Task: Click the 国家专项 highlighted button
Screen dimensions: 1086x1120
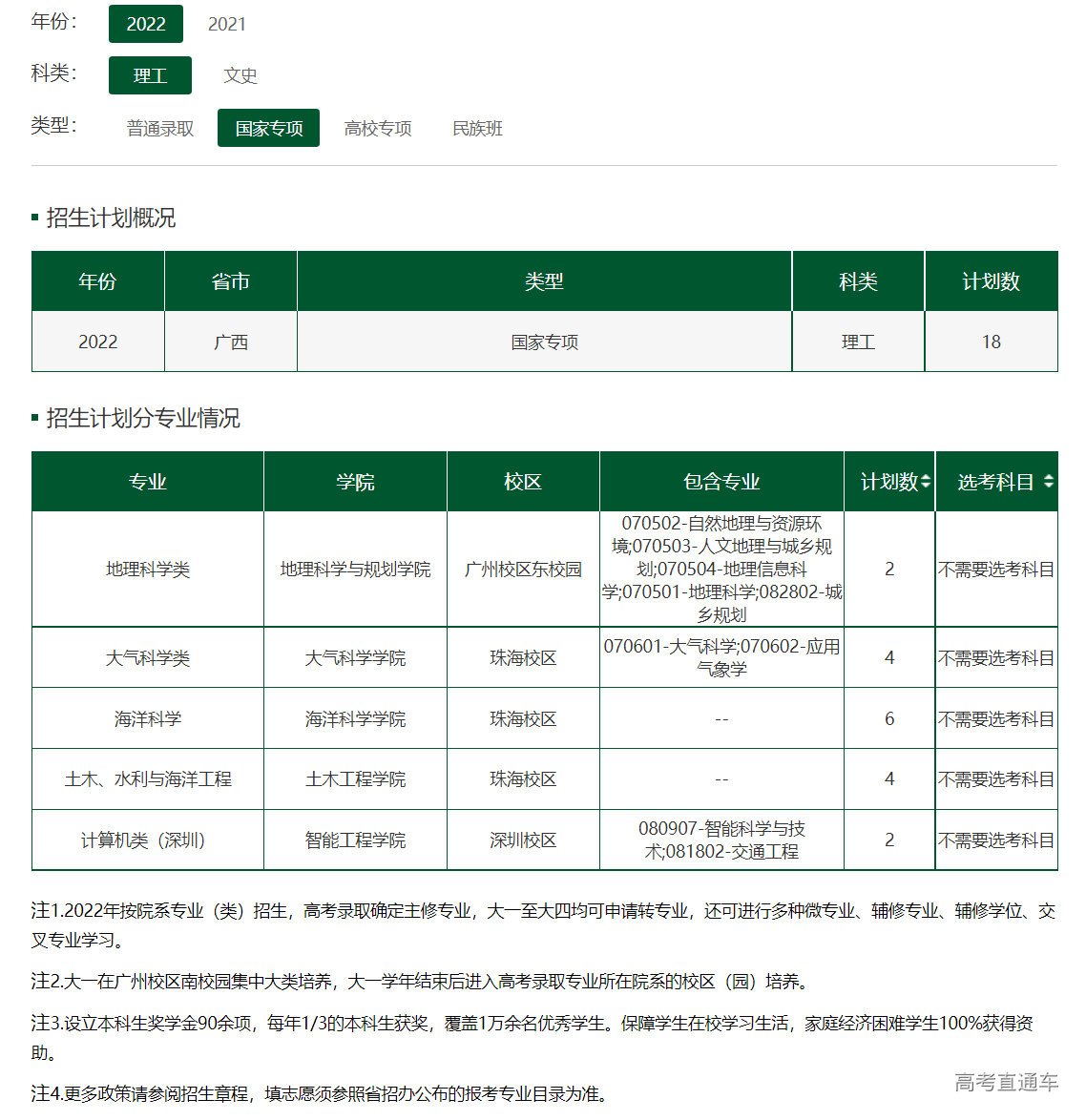Action: tap(268, 128)
